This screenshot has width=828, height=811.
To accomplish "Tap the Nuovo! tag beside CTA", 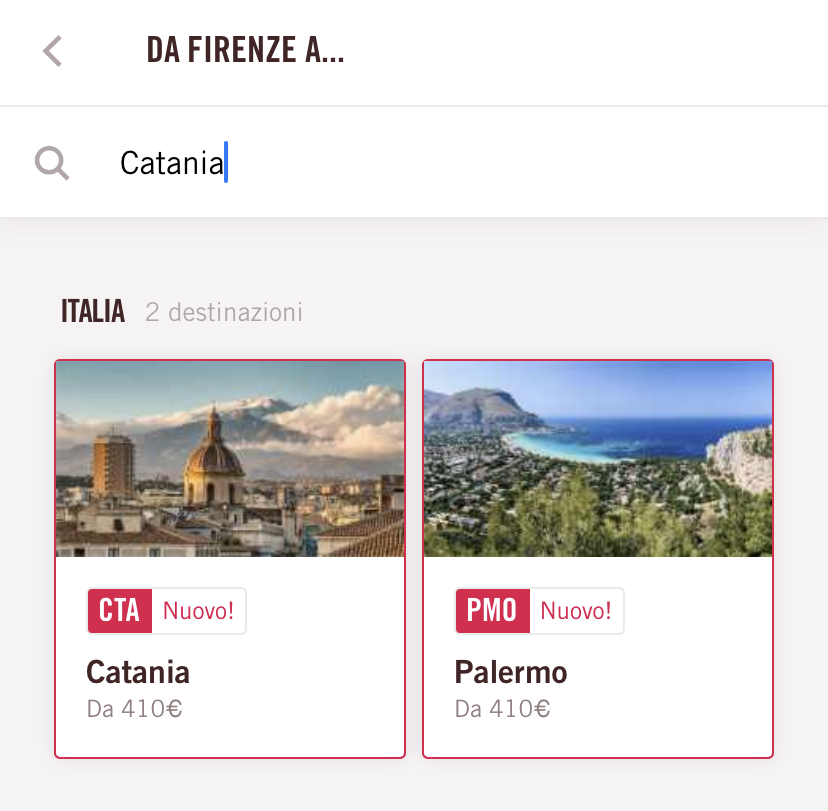I will point(198,611).
